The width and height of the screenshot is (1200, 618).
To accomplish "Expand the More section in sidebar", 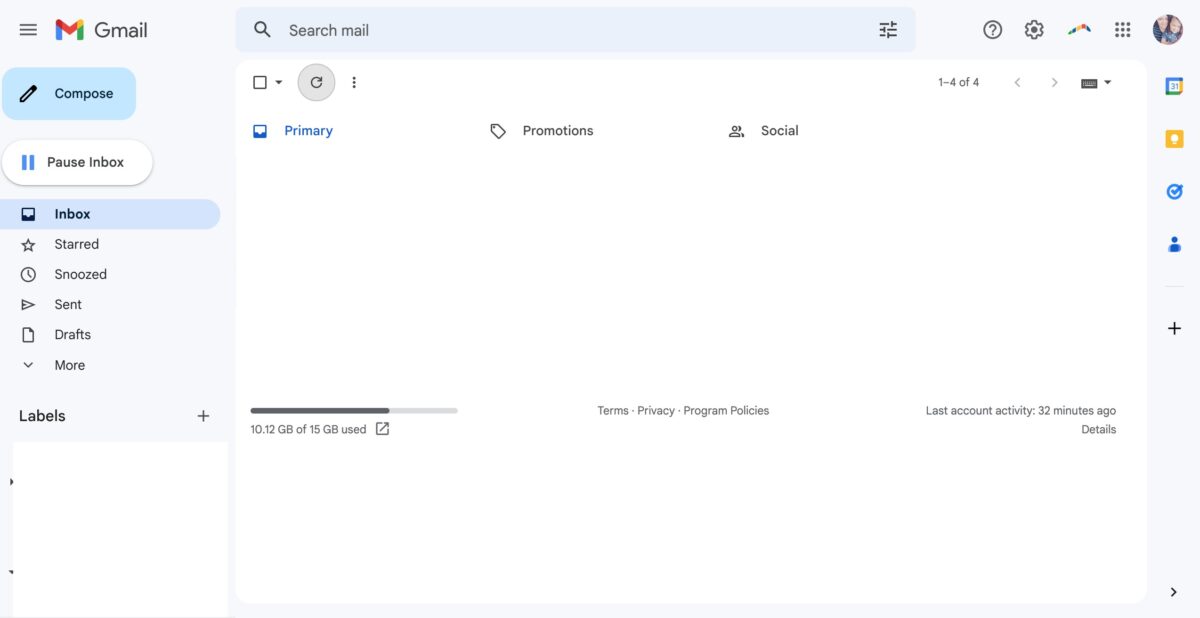I will tap(69, 365).
